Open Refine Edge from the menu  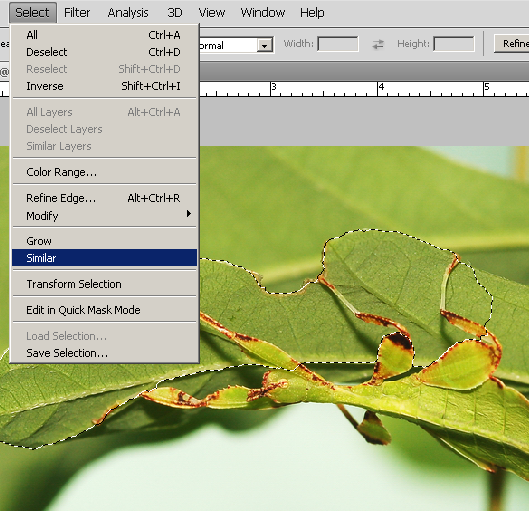(105, 198)
